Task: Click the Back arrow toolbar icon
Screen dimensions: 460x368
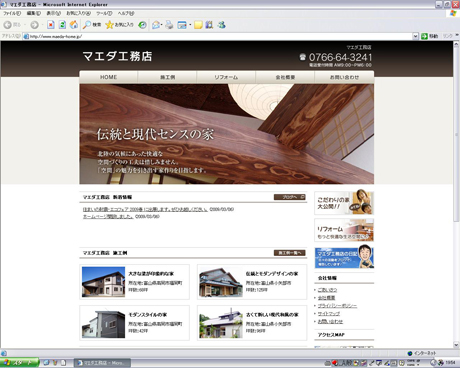Action: 8,25
